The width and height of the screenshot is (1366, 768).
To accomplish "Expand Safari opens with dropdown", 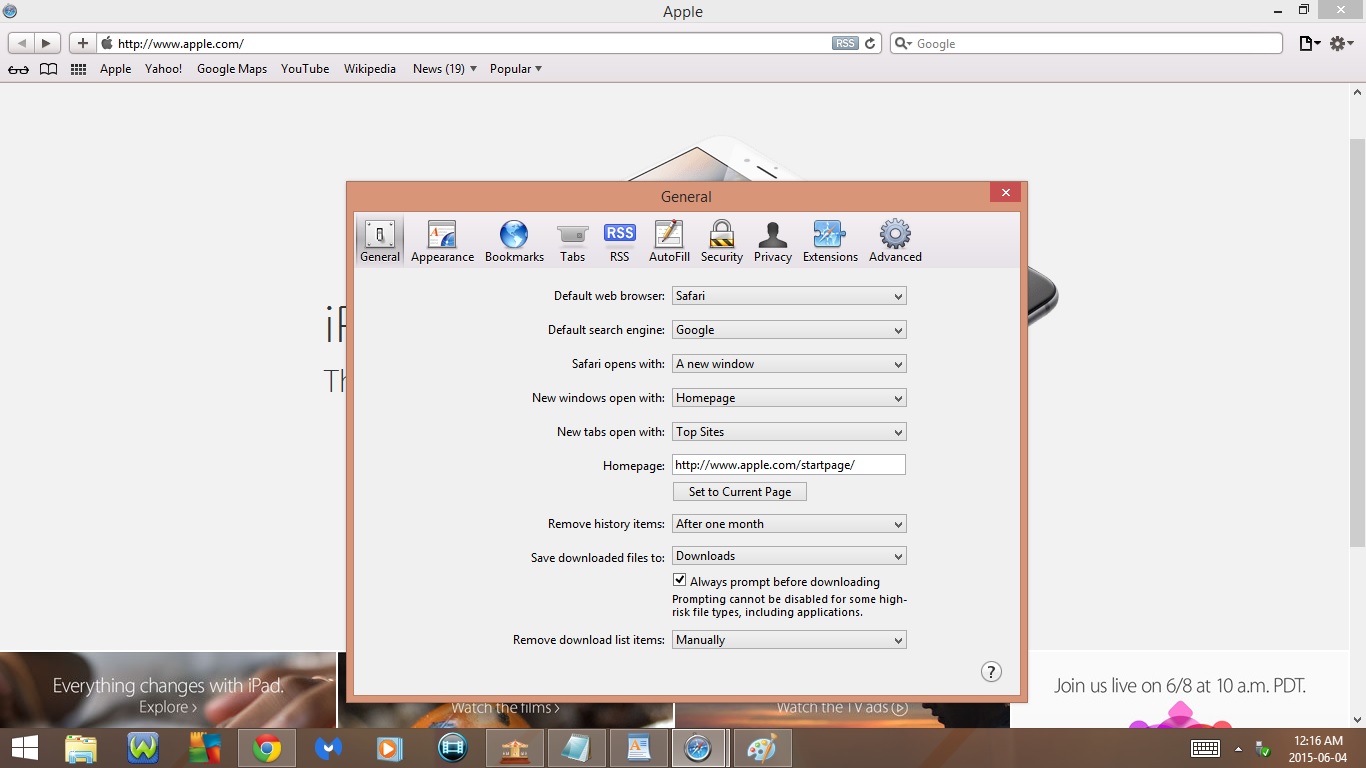I will [789, 364].
